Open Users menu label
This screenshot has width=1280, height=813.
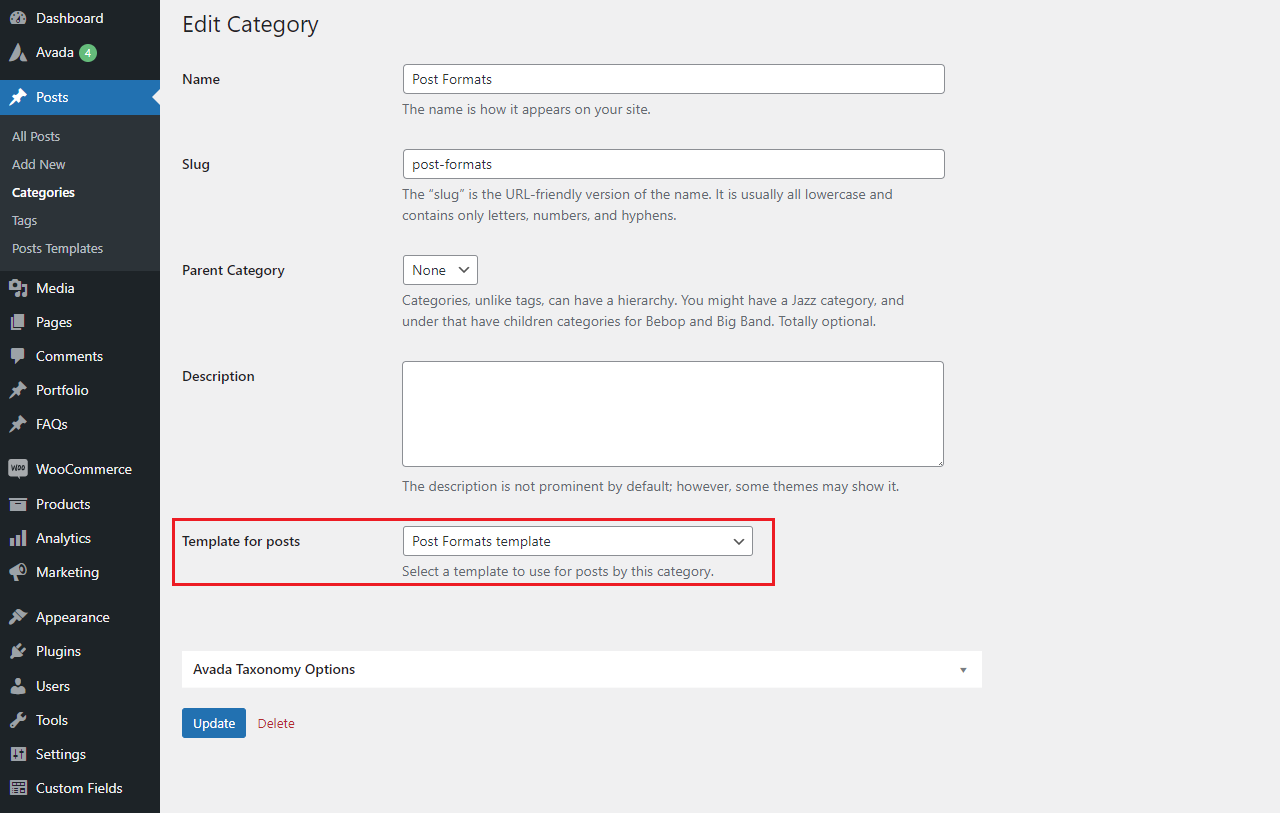coord(53,686)
